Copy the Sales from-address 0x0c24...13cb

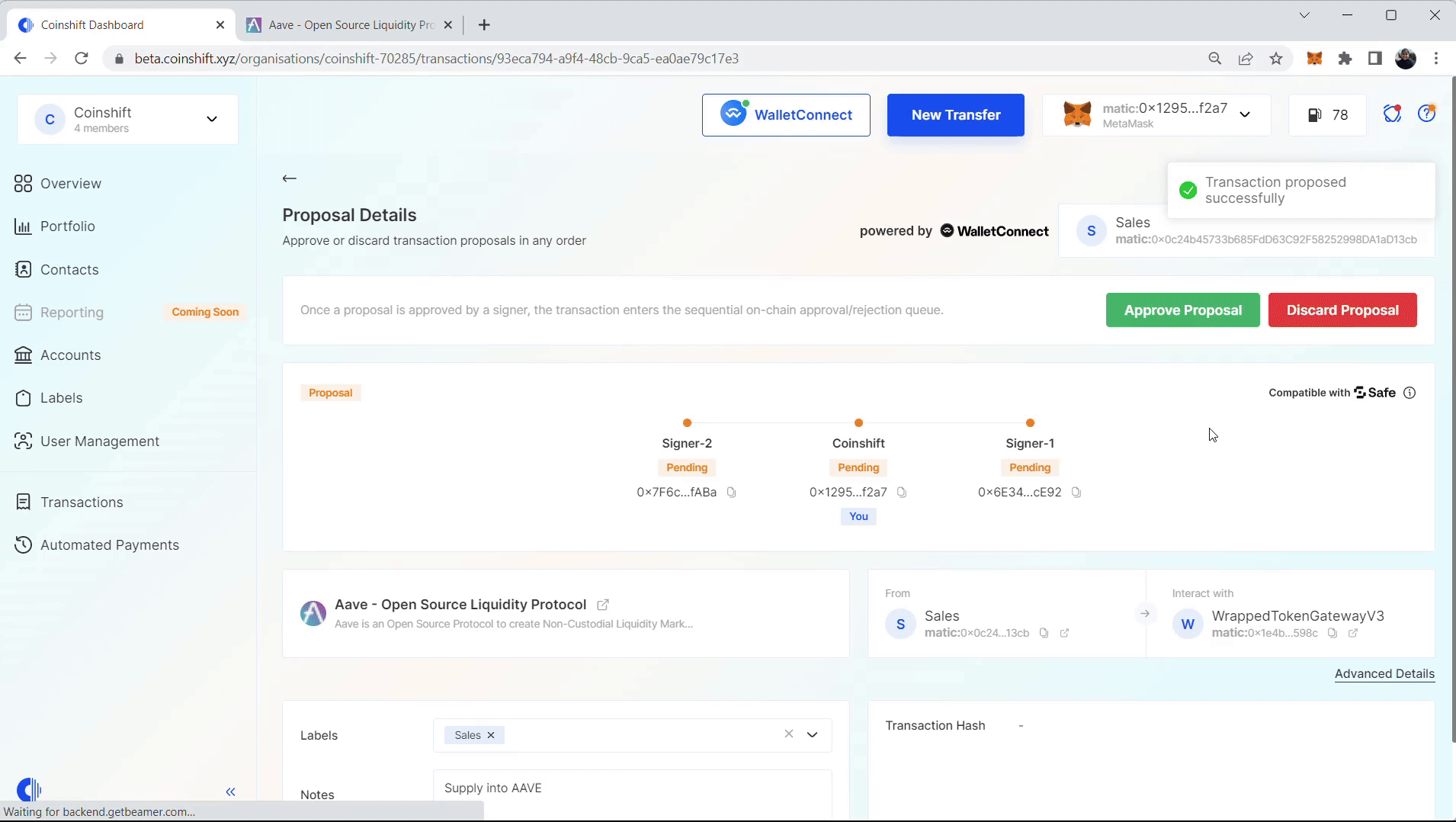click(x=1044, y=633)
